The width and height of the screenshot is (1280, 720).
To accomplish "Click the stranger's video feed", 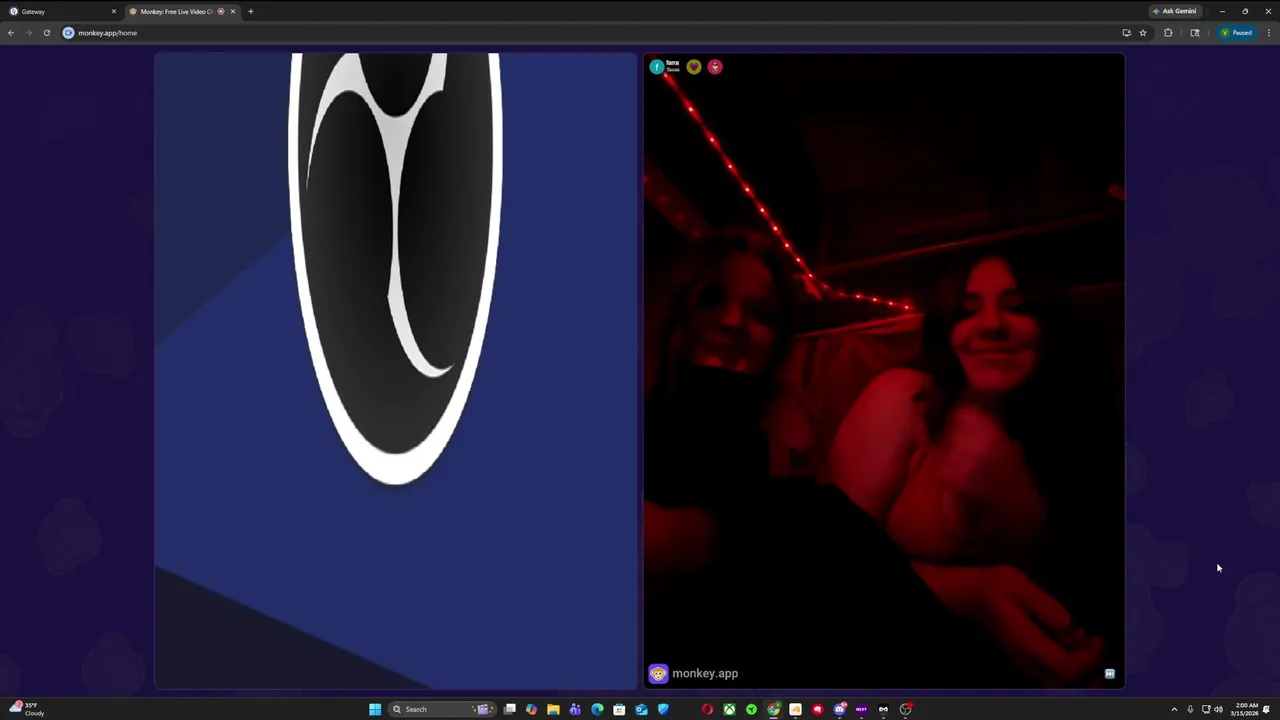I will pyautogui.click(x=884, y=370).
